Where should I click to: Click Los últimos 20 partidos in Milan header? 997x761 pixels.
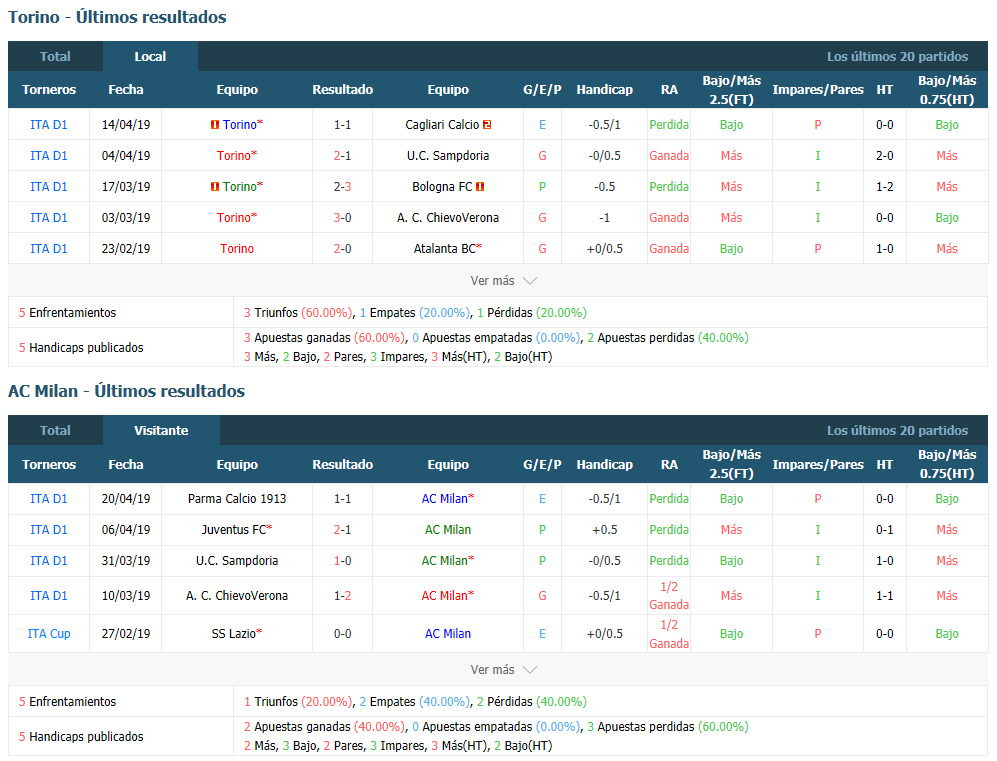(897, 430)
